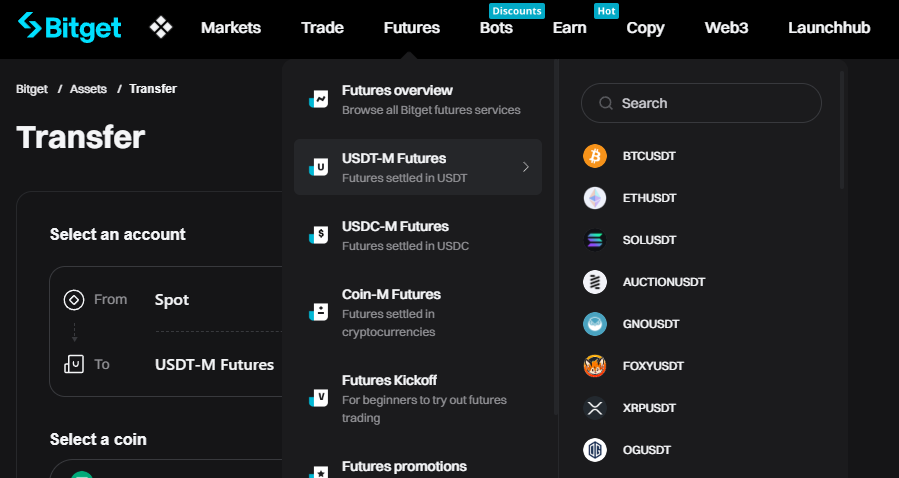
Task: Go to Bitget breadcrumb link
Action: 32,89
